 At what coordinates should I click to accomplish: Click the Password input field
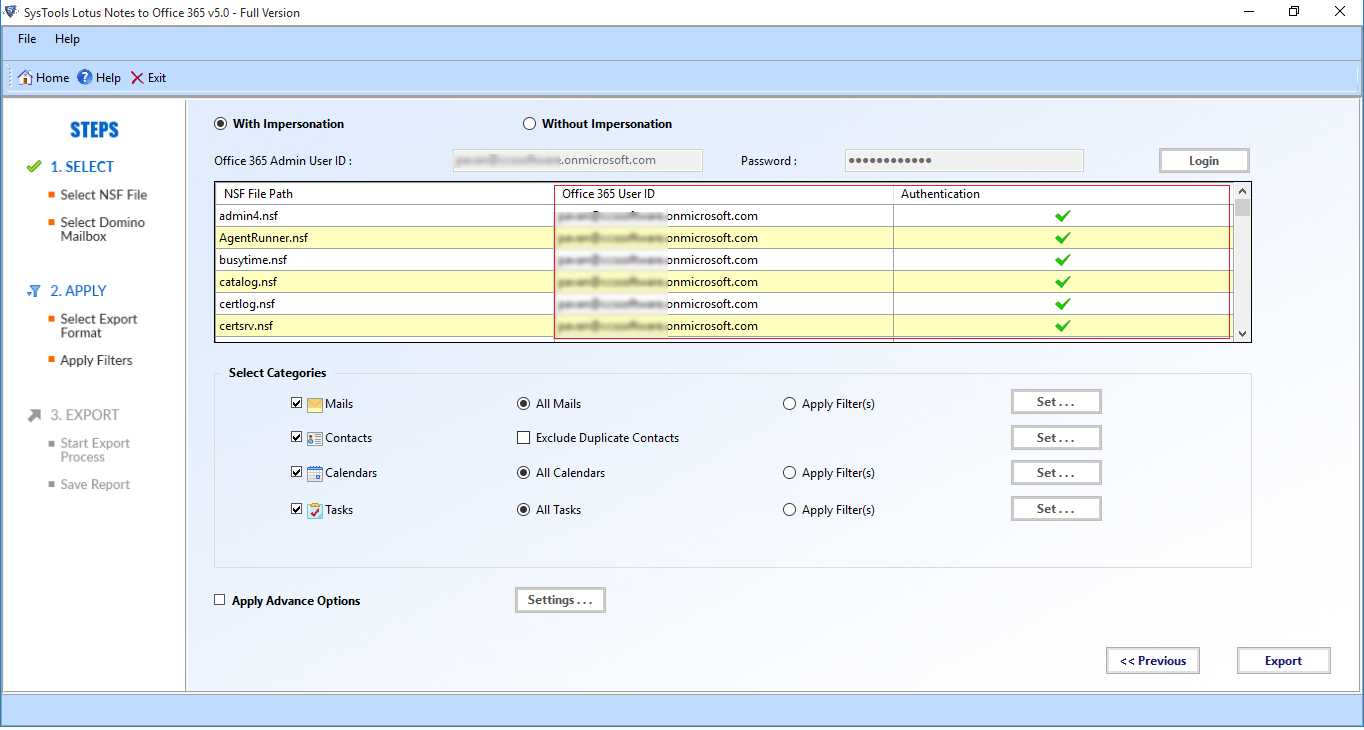tap(963, 161)
